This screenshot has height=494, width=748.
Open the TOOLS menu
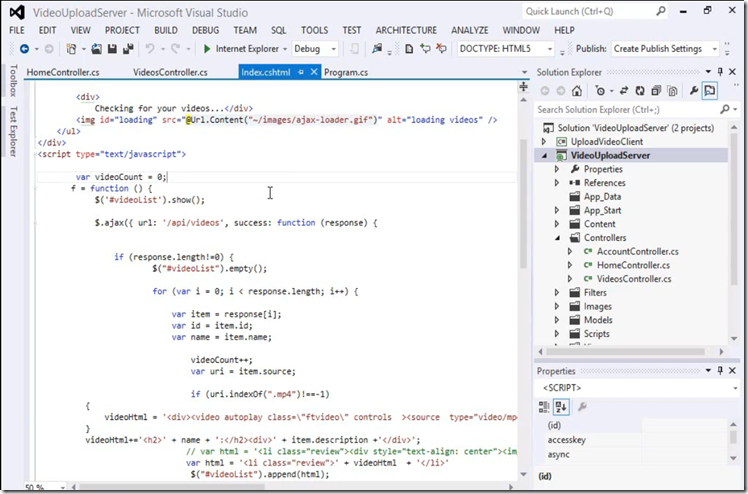[x=314, y=30]
